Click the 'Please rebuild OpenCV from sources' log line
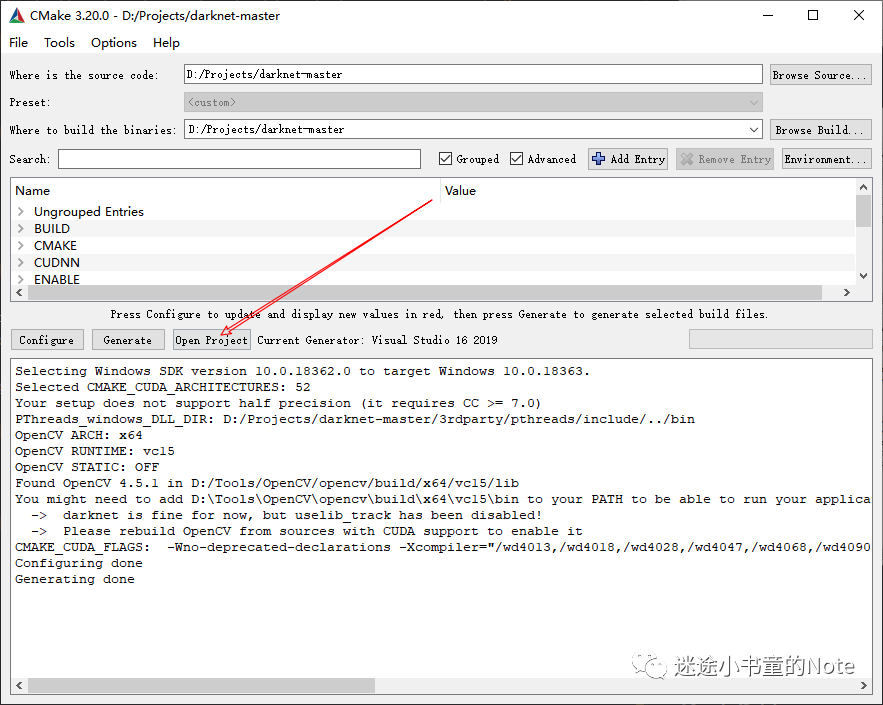883x705 pixels. pyautogui.click(x=307, y=532)
